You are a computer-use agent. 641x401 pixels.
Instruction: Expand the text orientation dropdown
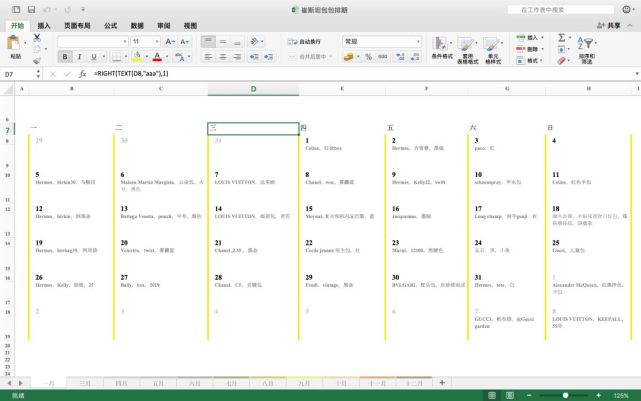pyautogui.click(x=262, y=41)
